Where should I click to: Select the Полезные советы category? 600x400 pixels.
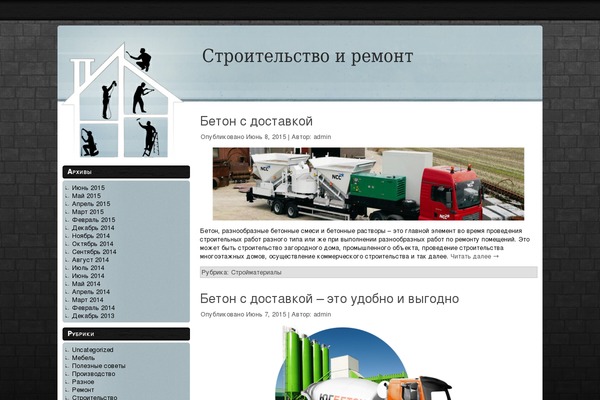pos(99,366)
